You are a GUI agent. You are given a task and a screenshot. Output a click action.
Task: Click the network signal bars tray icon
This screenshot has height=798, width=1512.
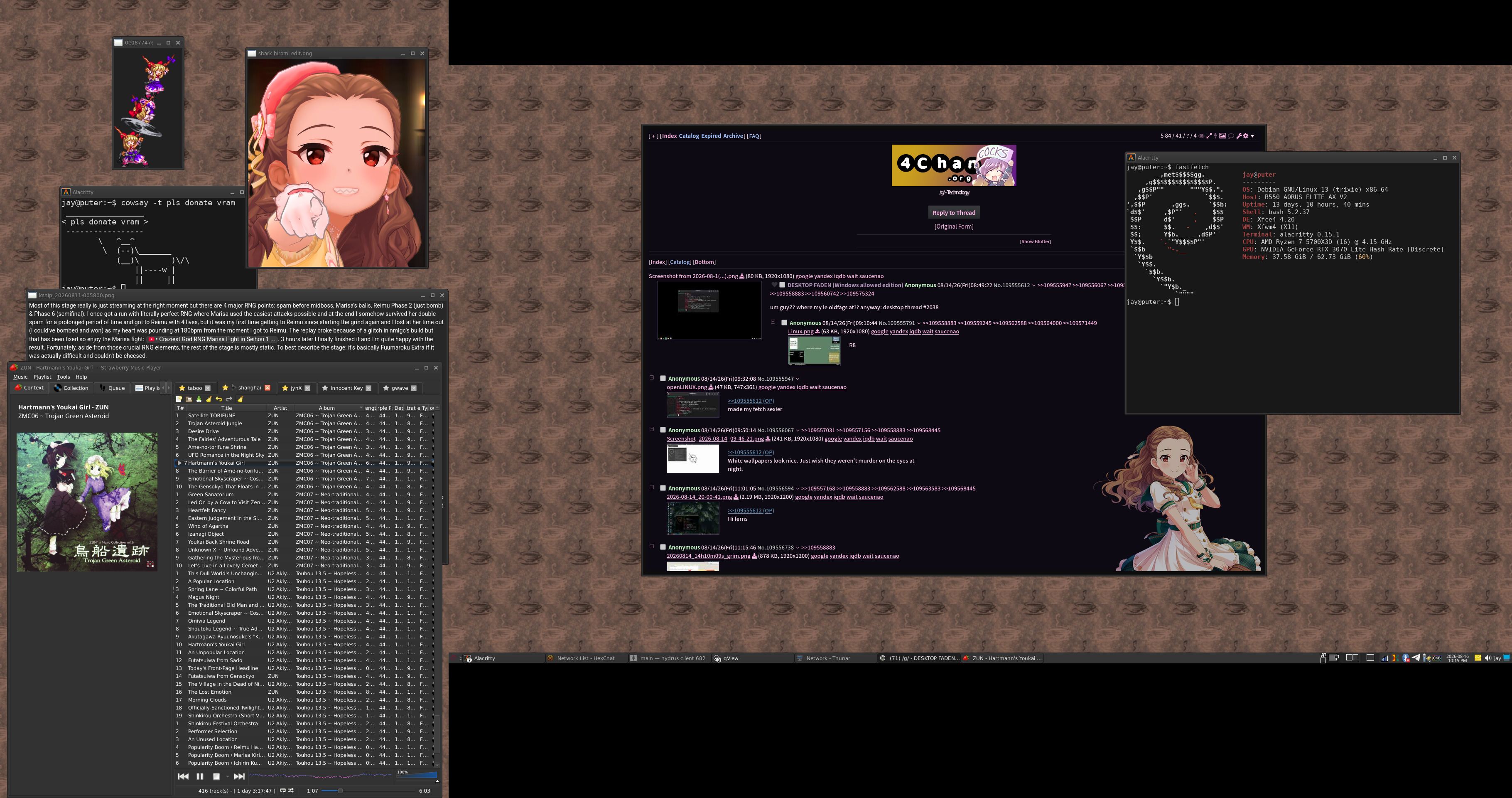(x=1384, y=658)
